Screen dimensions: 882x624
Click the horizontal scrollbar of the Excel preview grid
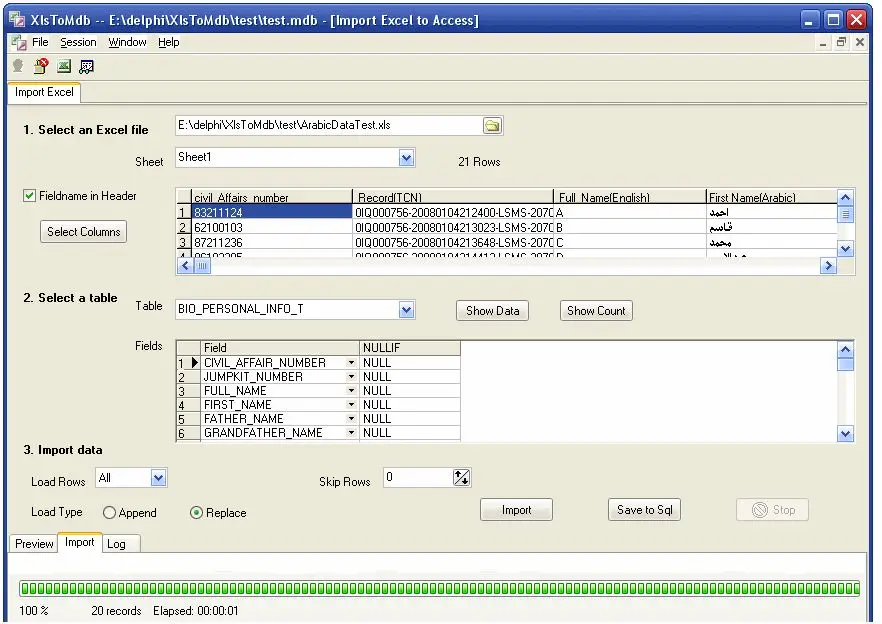click(x=500, y=266)
